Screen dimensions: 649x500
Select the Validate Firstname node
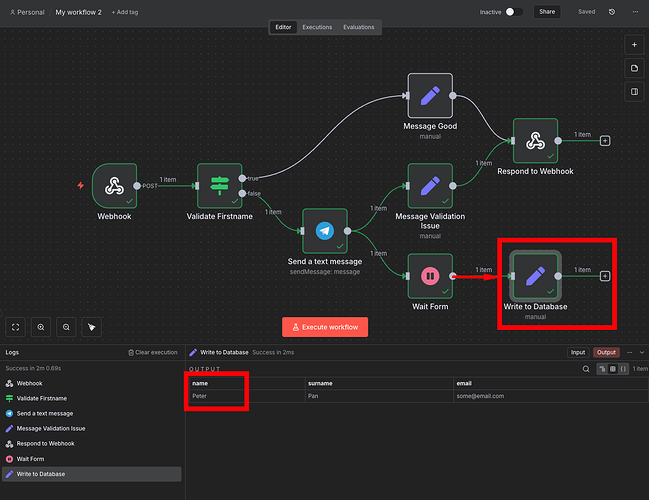coord(220,186)
